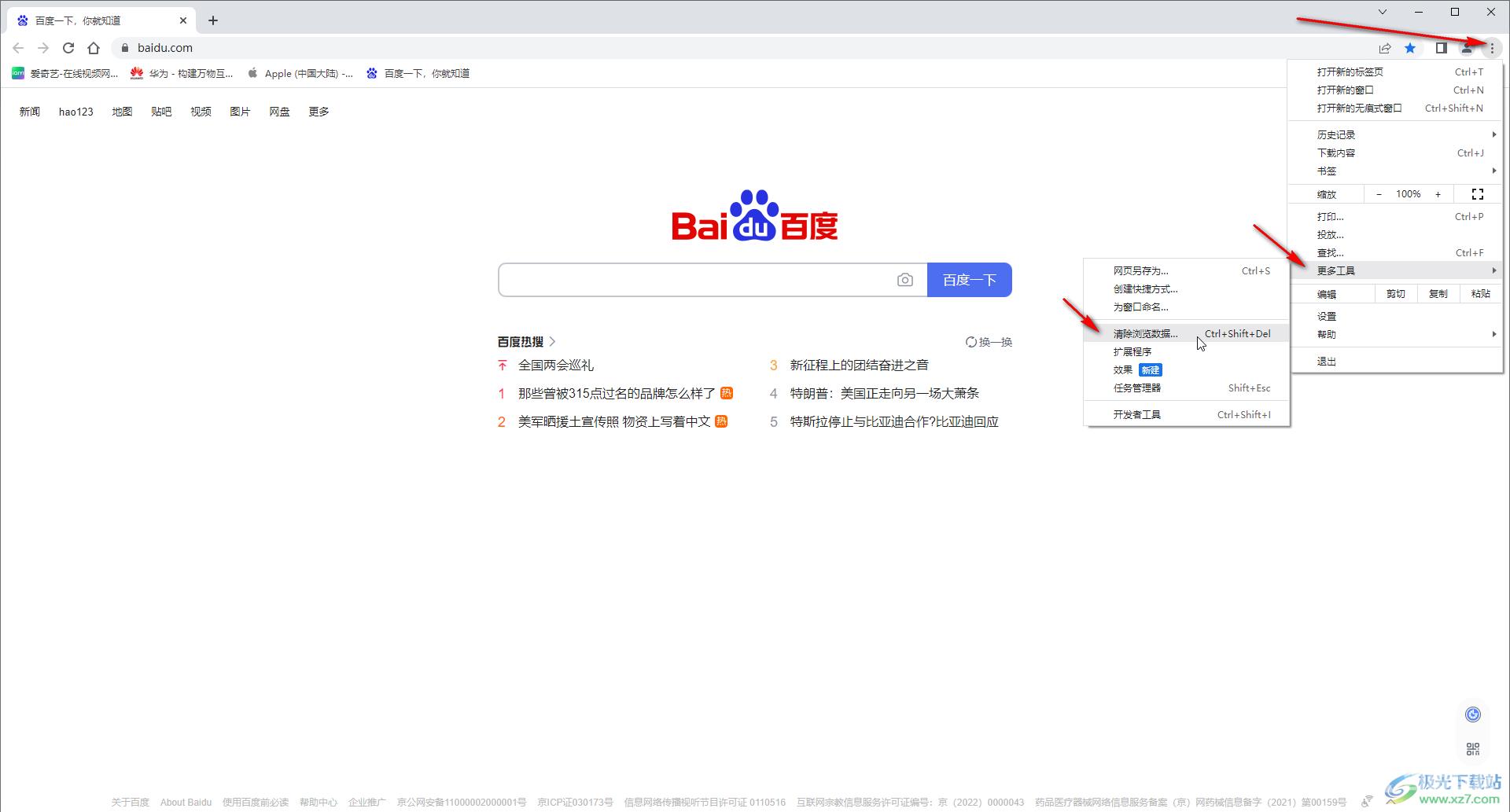Expand the 书签 submenu
This screenshot has height=812, width=1510.
click(1396, 171)
